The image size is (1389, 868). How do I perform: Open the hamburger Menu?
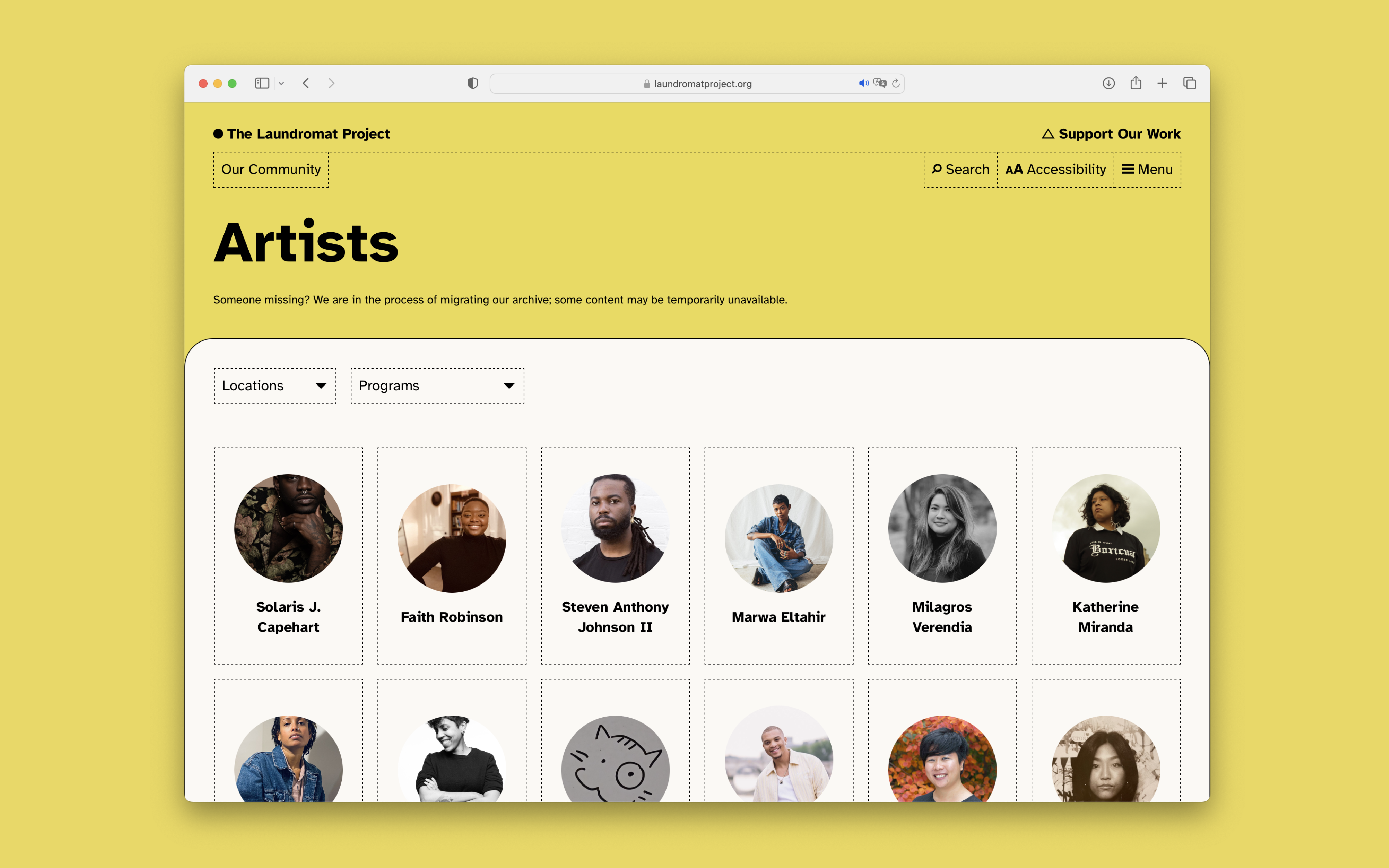point(1147,169)
